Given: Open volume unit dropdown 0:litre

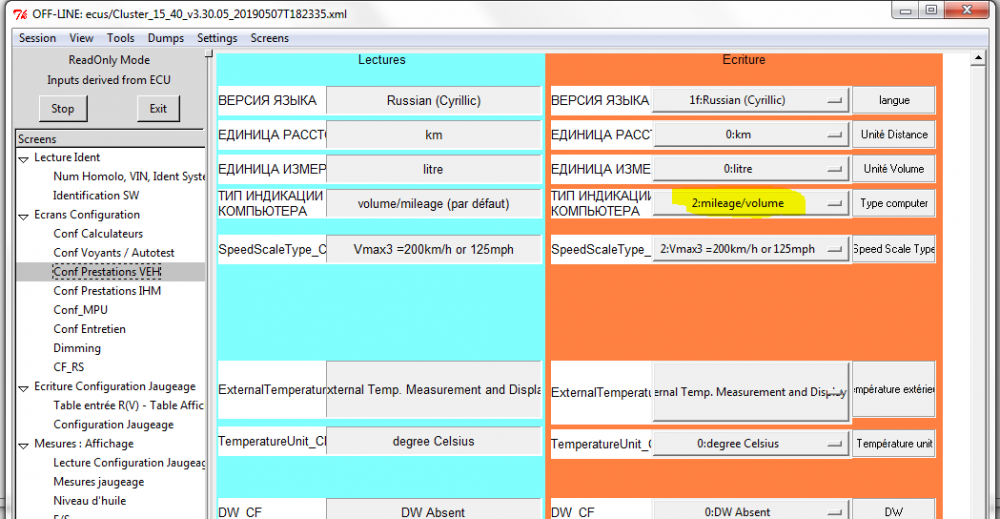Looking at the screenshot, I should tap(751, 169).
